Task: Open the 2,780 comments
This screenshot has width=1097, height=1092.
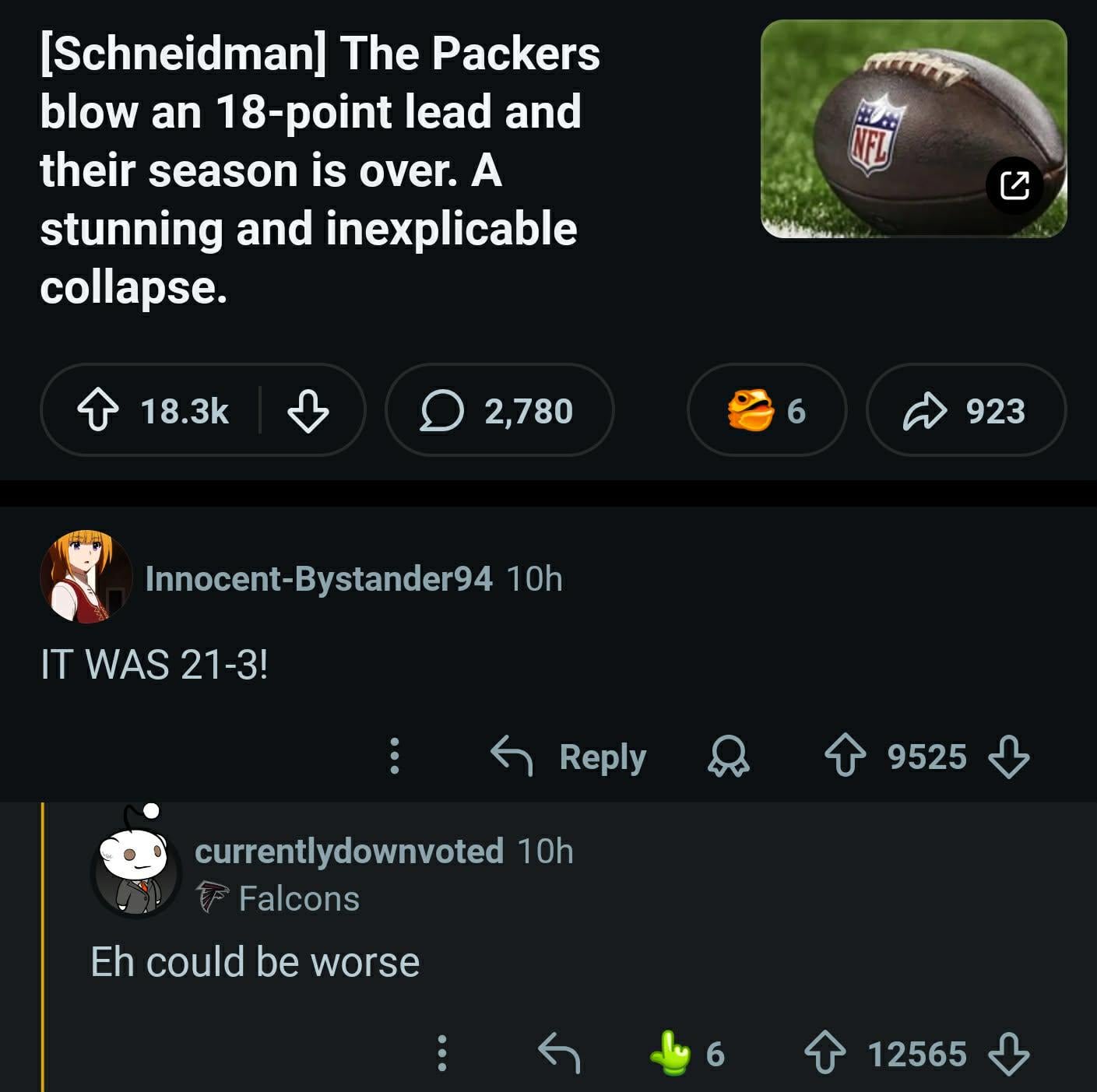Action: (x=498, y=411)
